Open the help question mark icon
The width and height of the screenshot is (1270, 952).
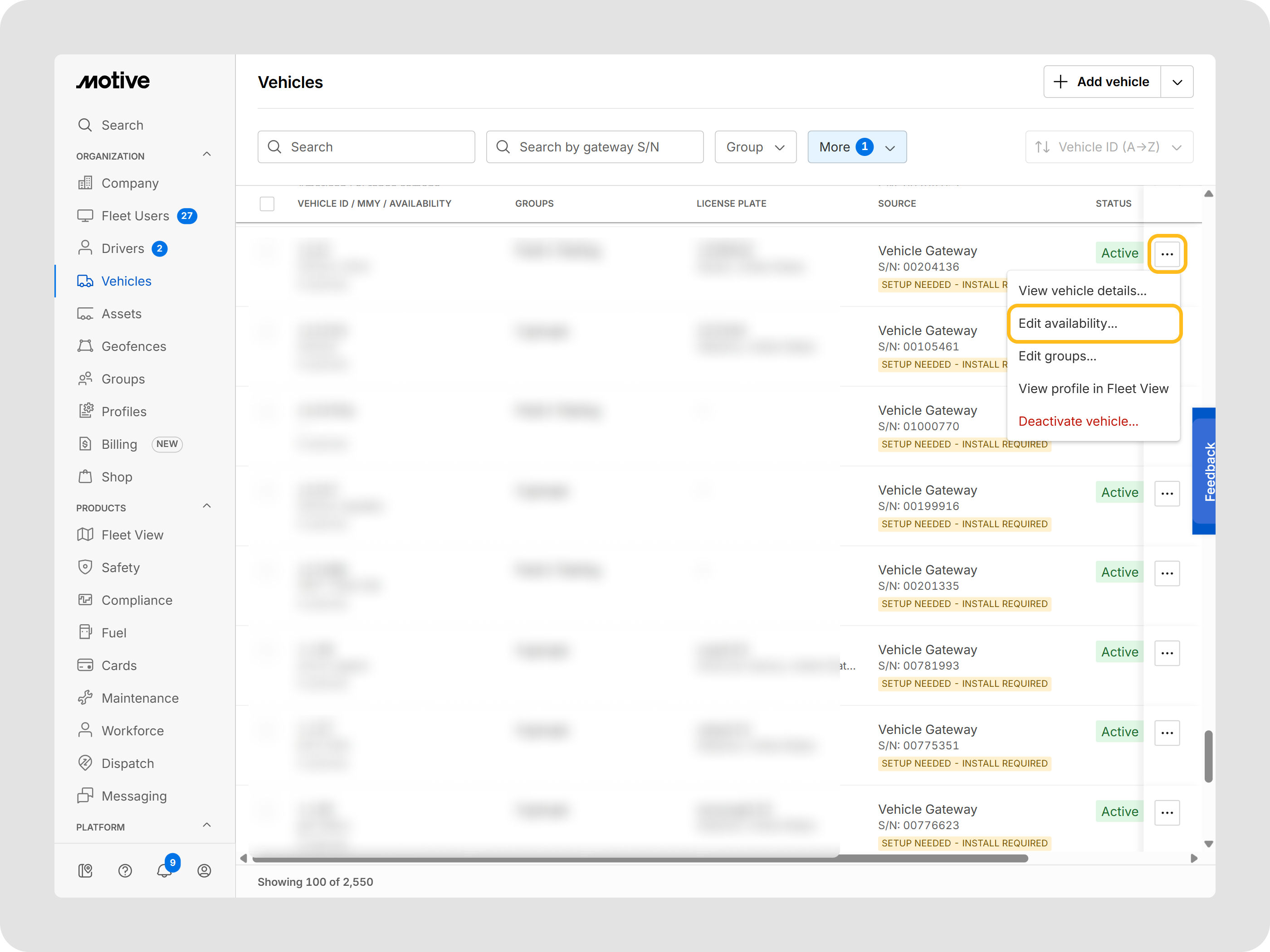tap(125, 870)
